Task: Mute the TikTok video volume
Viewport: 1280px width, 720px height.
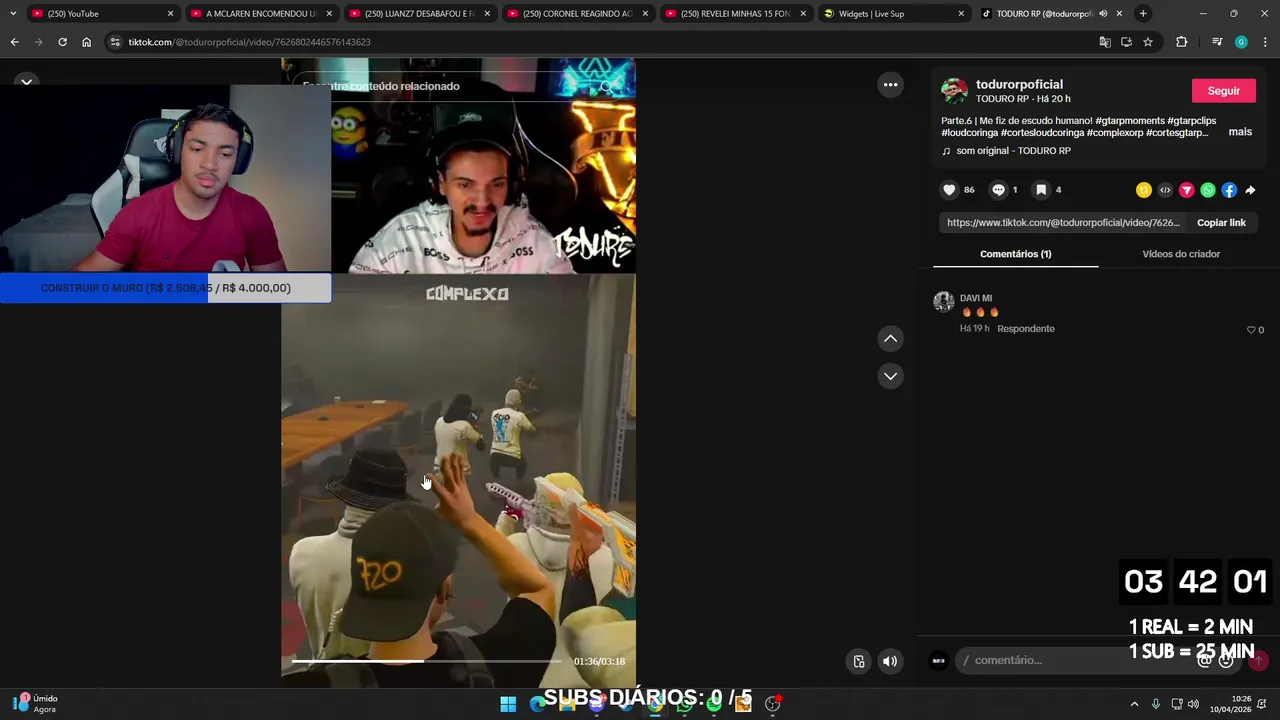Action: coord(890,661)
